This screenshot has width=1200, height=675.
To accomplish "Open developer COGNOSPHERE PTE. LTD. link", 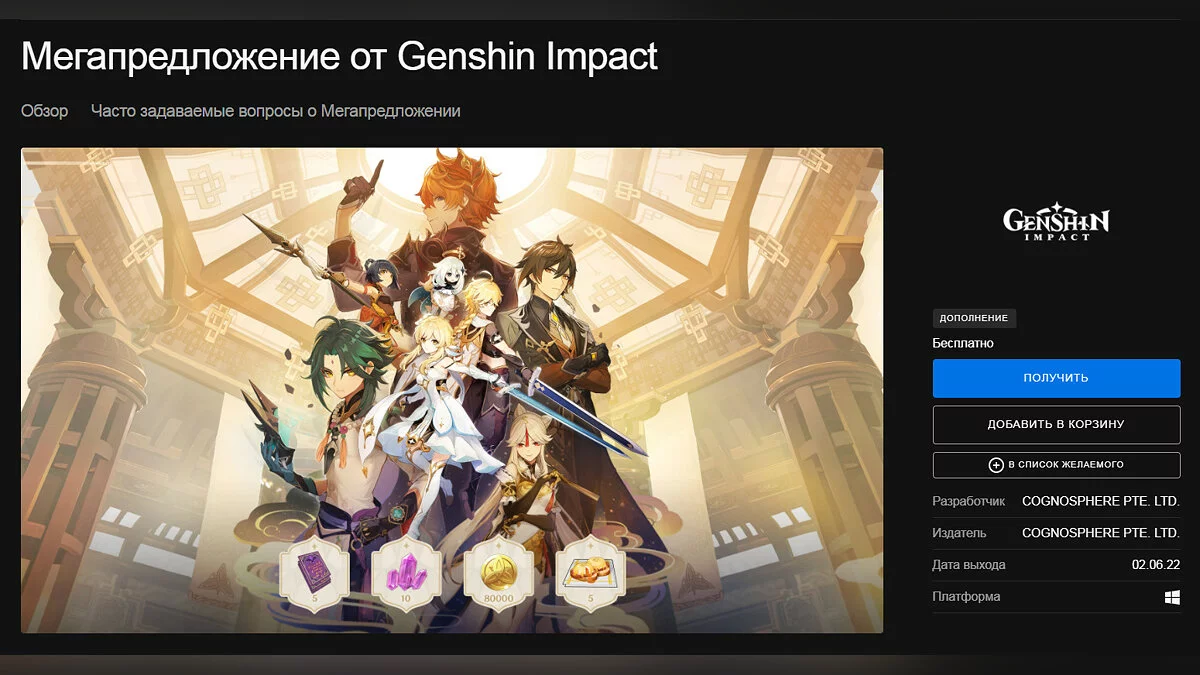I will coord(1101,501).
